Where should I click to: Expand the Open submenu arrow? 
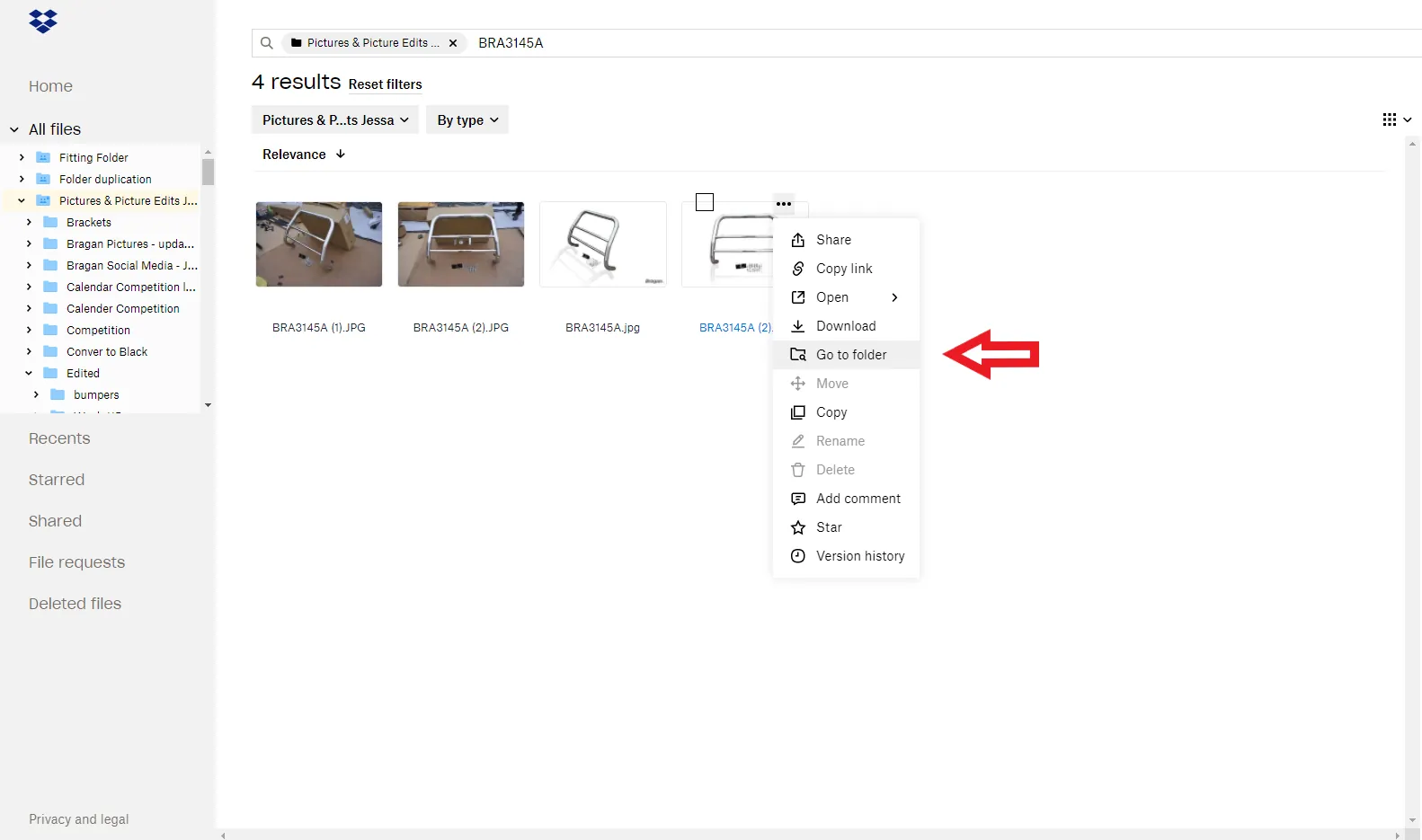[894, 297]
